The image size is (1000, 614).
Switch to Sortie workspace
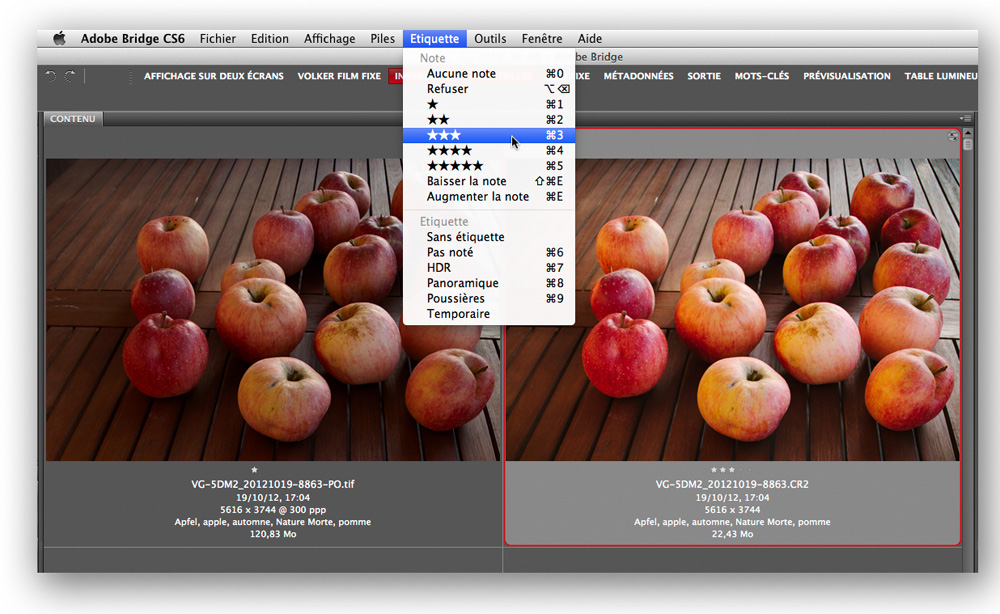click(703, 76)
